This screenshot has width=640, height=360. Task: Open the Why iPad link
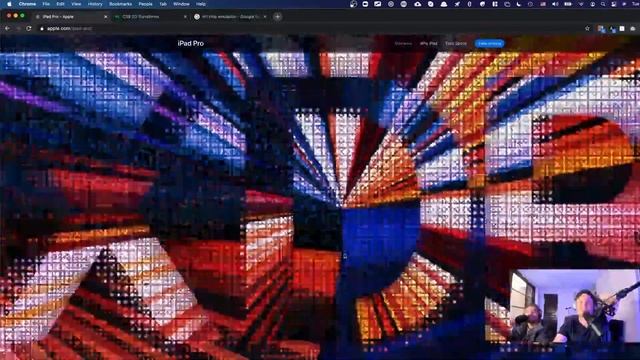click(429, 43)
